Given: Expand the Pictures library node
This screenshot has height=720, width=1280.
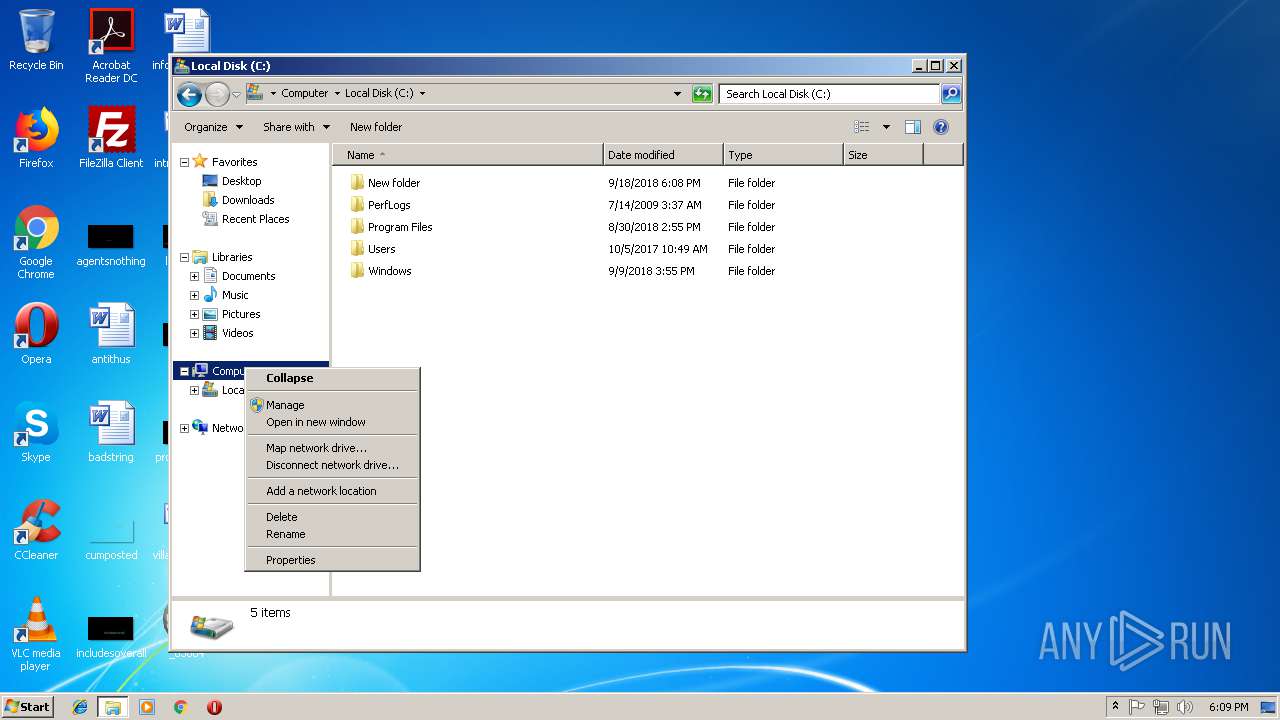Looking at the screenshot, I should click(x=194, y=314).
